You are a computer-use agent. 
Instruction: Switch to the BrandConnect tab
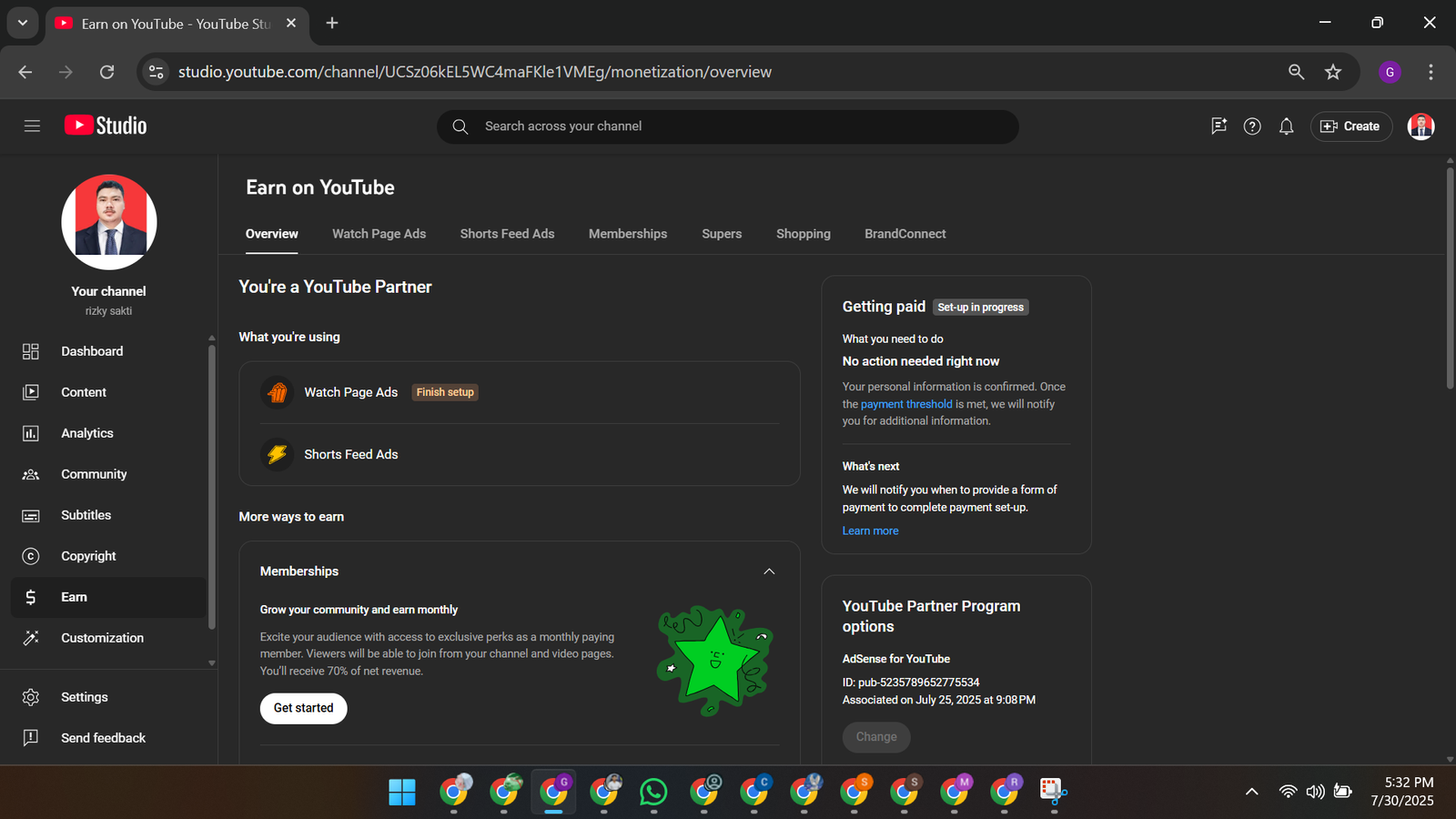[x=905, y=234]
